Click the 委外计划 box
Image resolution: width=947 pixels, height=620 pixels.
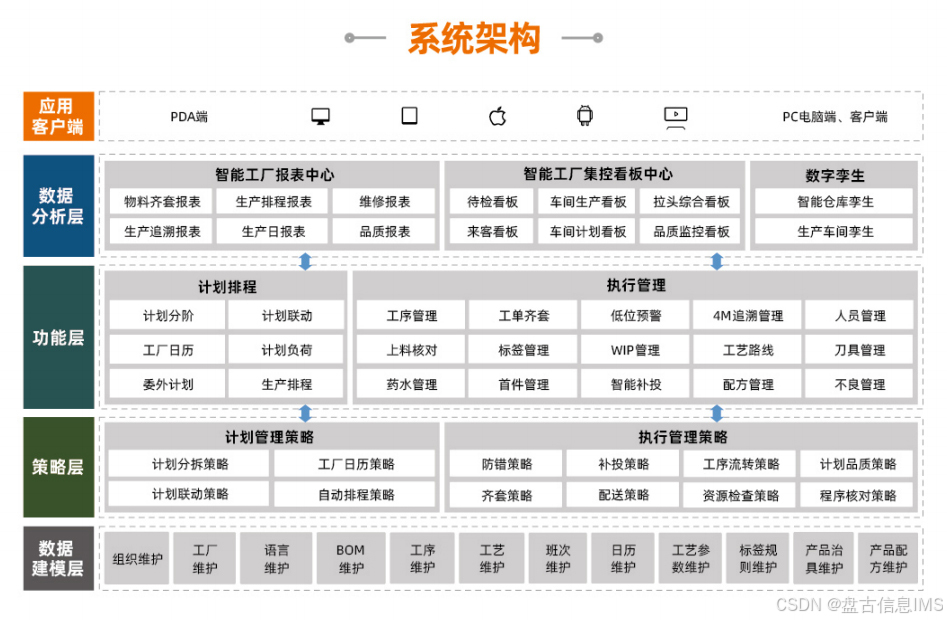pyautogui.click(x=168, y=384)
